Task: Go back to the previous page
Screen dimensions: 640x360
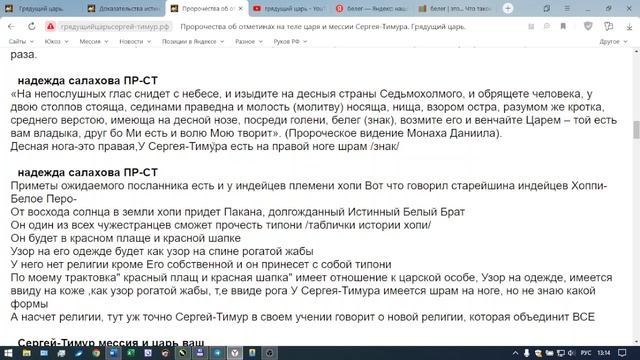Action: 11,27
